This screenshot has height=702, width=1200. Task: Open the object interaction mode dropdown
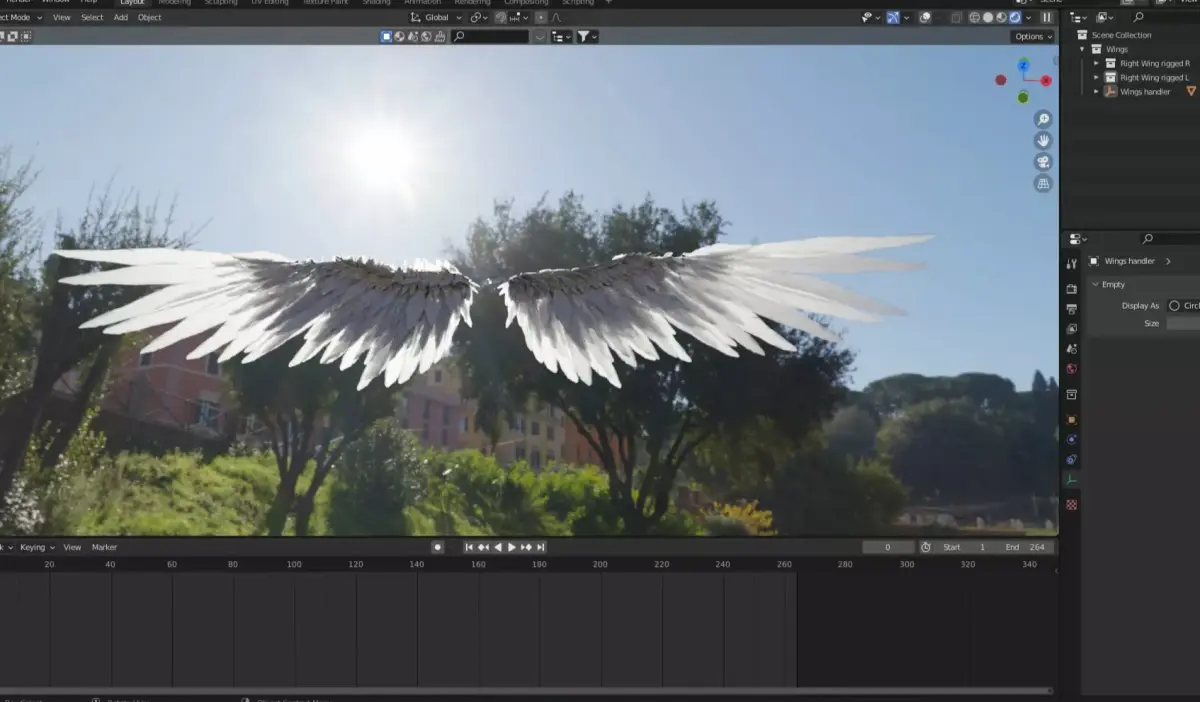pos(19,17)
